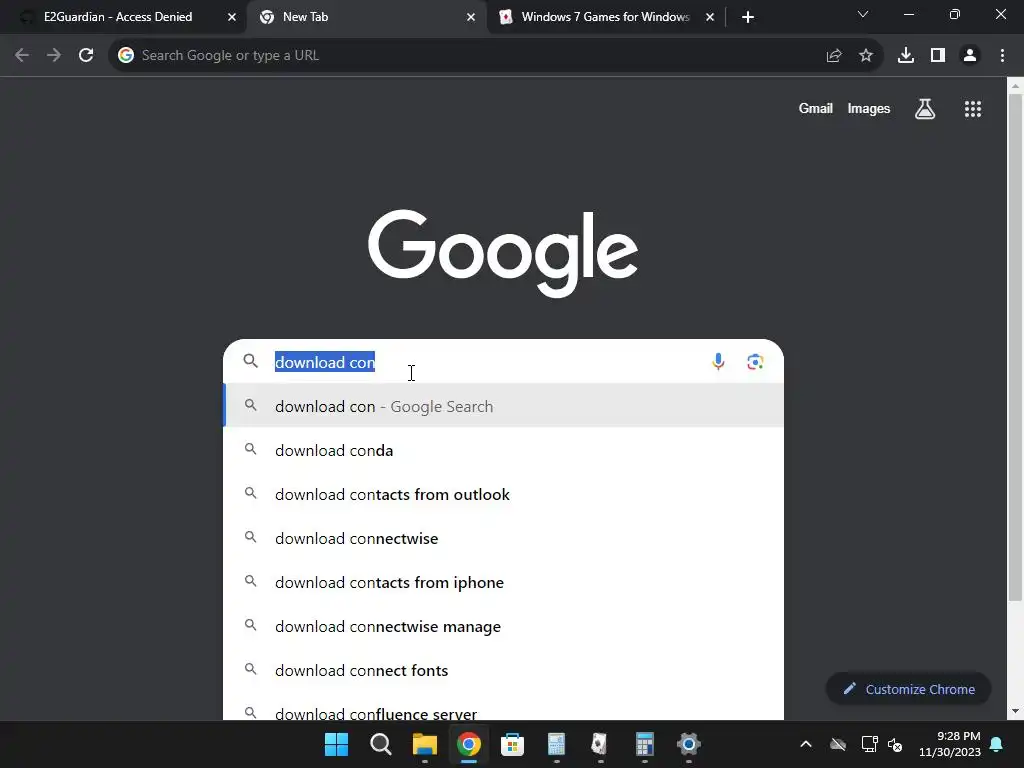Open a new tab with plus button

click(748, 17)
